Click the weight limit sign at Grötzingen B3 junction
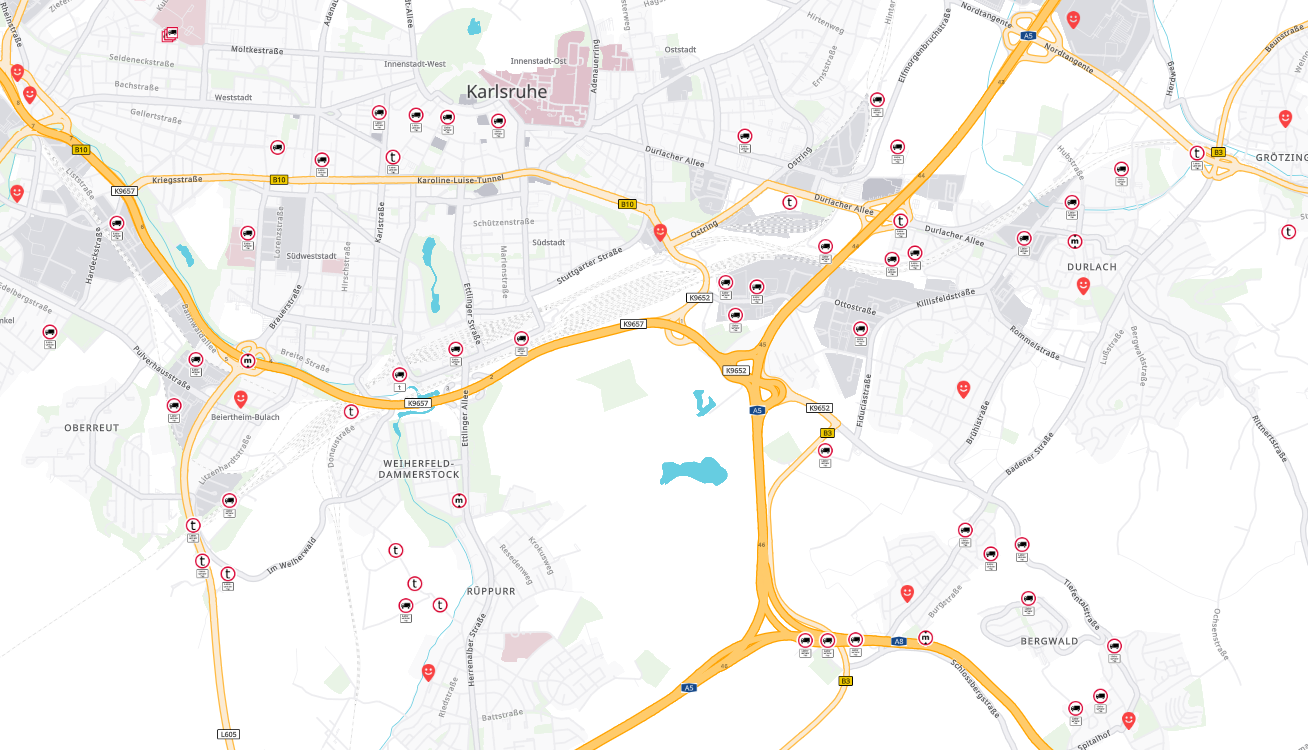Screen dimensions: 1308x750 (1197, 153)
